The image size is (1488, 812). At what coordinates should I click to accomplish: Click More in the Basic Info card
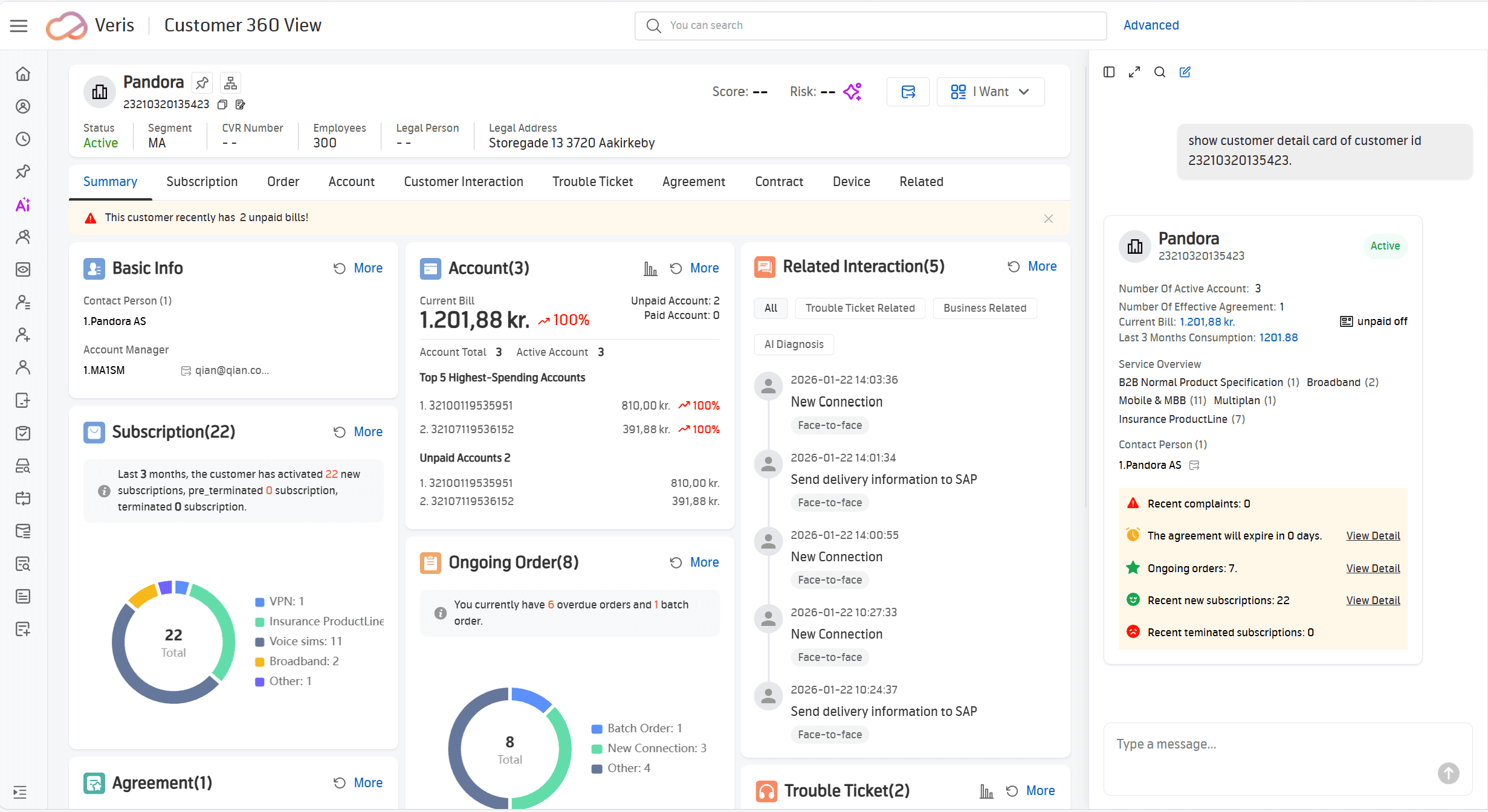367,268
